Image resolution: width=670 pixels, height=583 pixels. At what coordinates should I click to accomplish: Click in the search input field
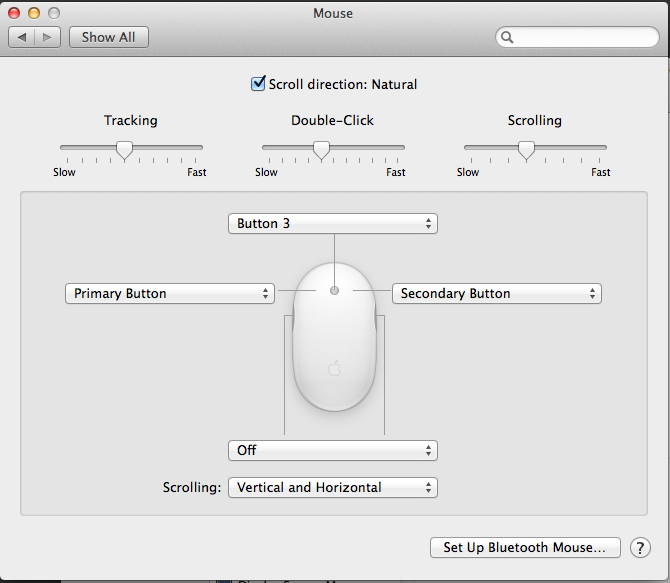coord(585,37)
